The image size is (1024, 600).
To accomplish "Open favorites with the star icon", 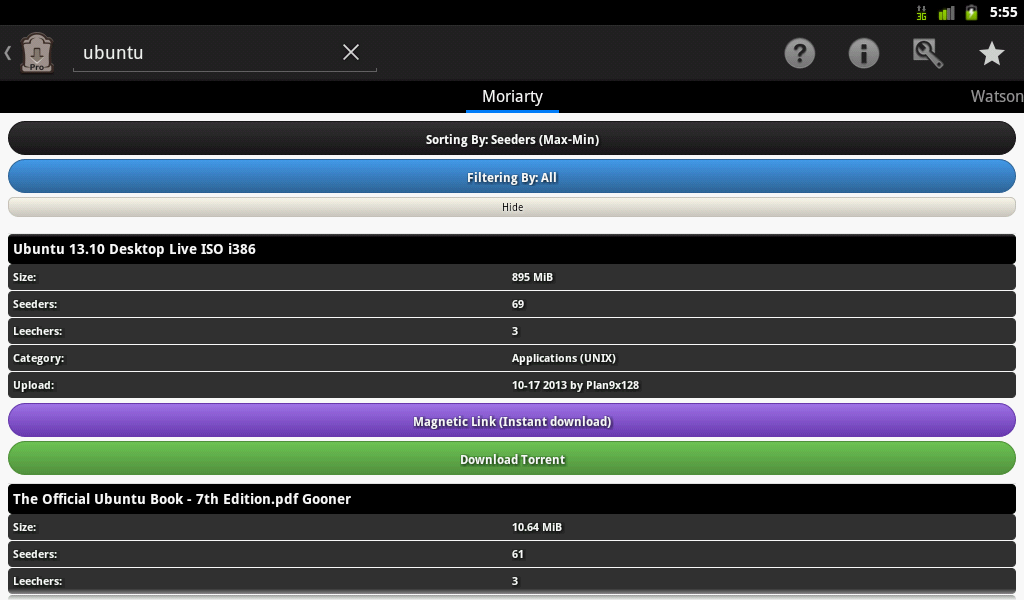I will [991, 54].
